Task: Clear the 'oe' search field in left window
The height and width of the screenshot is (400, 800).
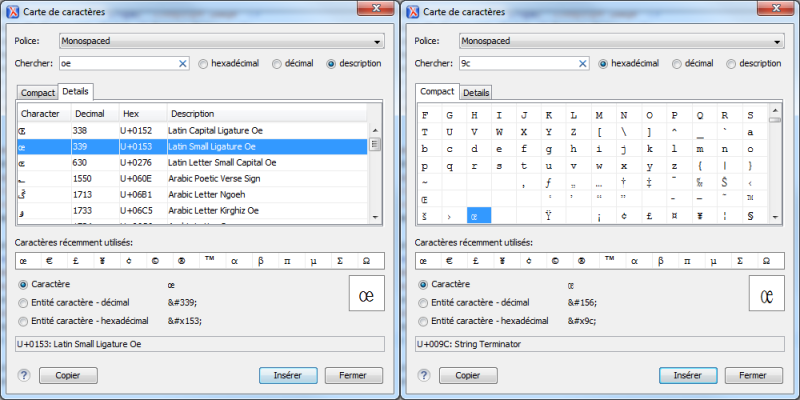Action: [x=183, y=63]
